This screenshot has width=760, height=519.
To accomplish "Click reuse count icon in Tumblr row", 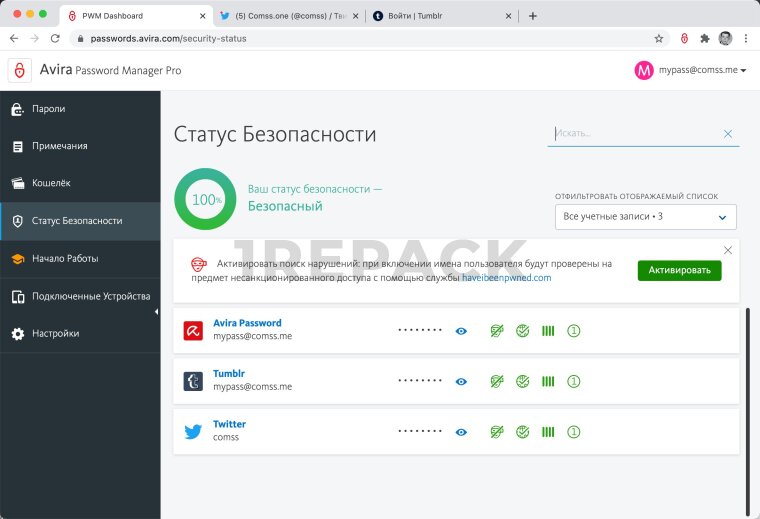I will [x=573, y=381].
